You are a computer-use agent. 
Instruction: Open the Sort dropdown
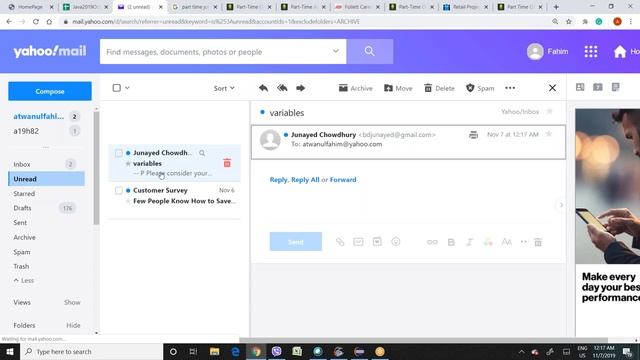point(224,88)
